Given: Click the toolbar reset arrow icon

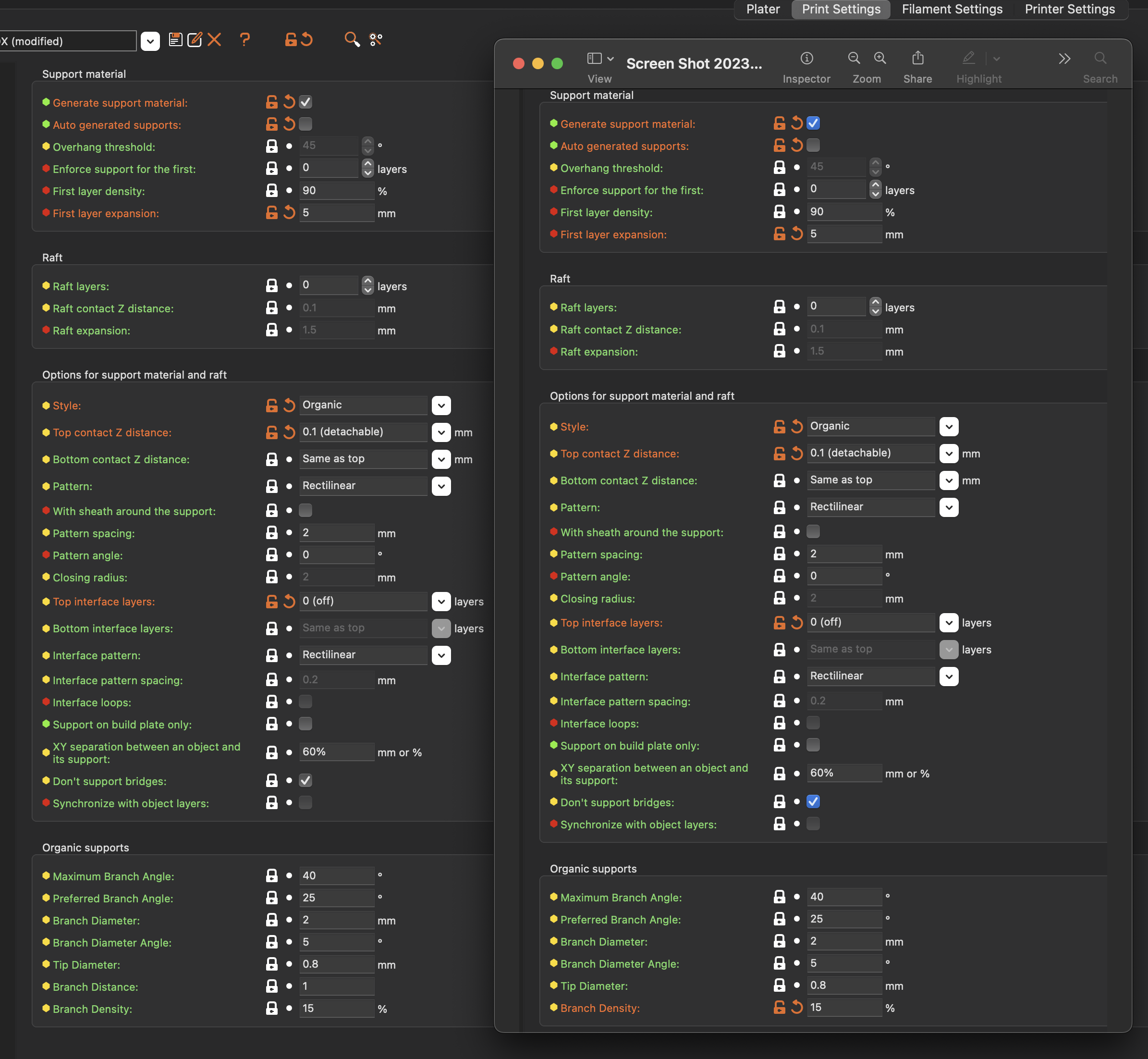Looking at the screenshot, I should tap(307, 39).
